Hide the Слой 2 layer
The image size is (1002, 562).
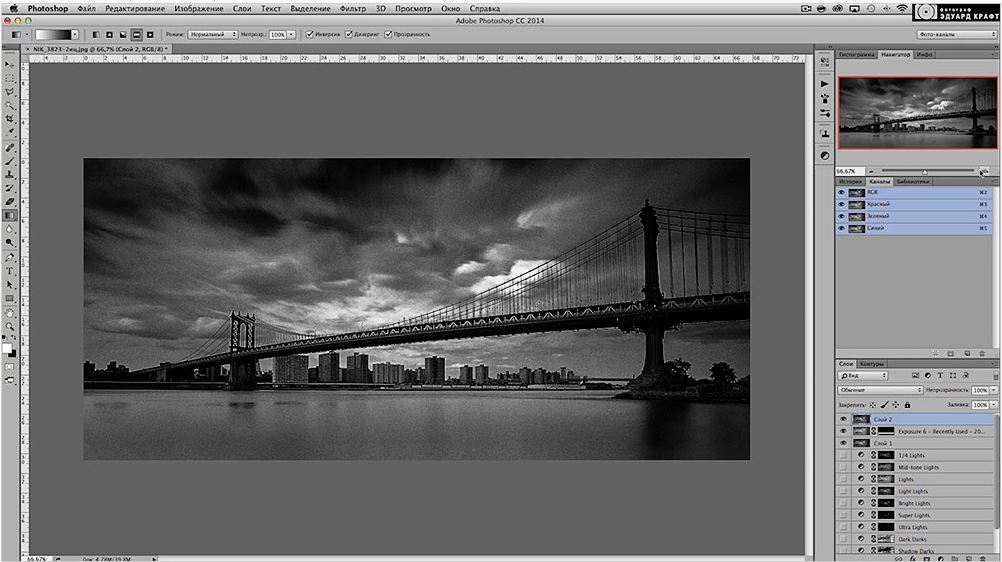click(843, 419)
